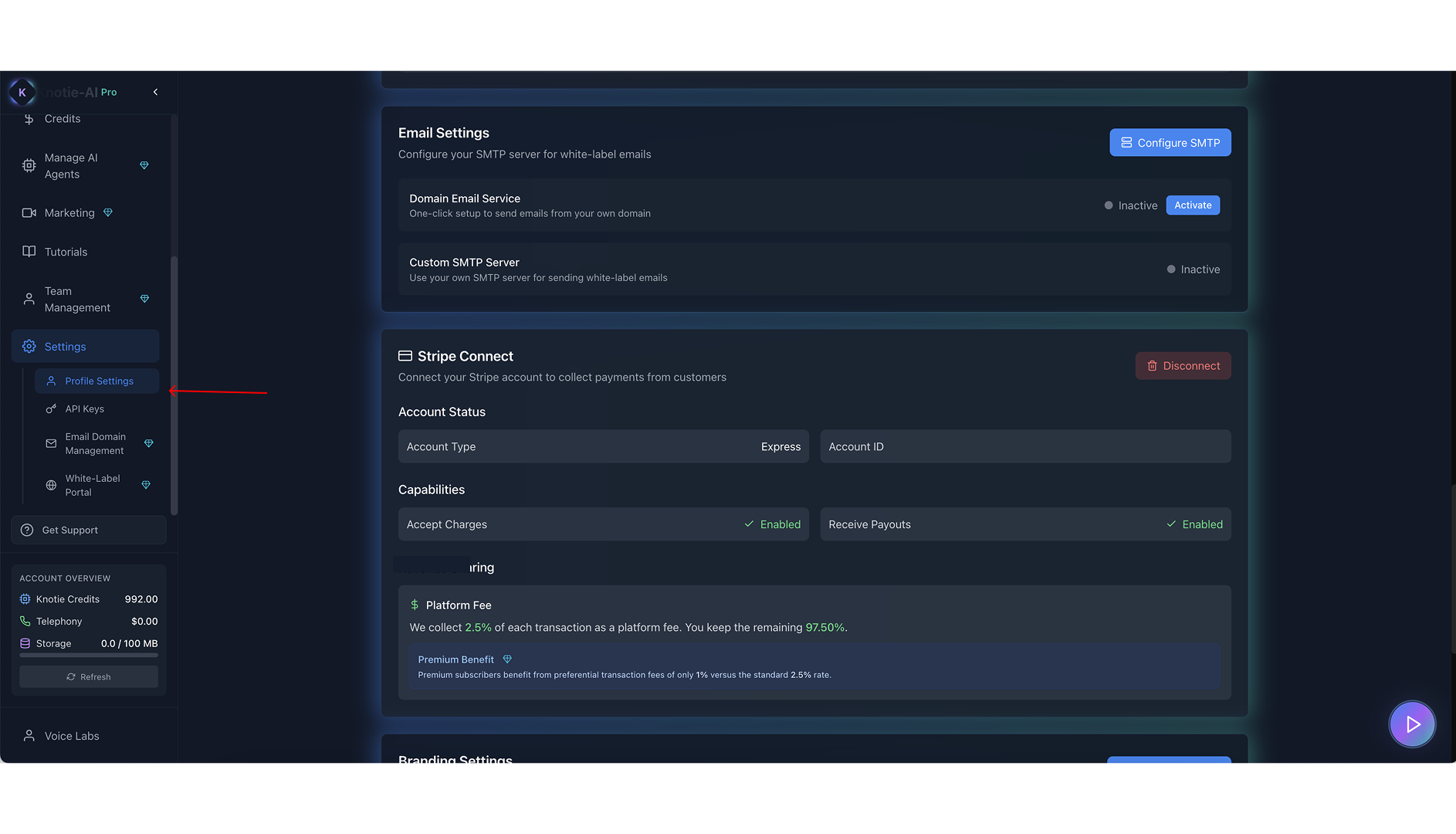Click the Email Settings heading
1456x834 pixels.
point(444,134)
